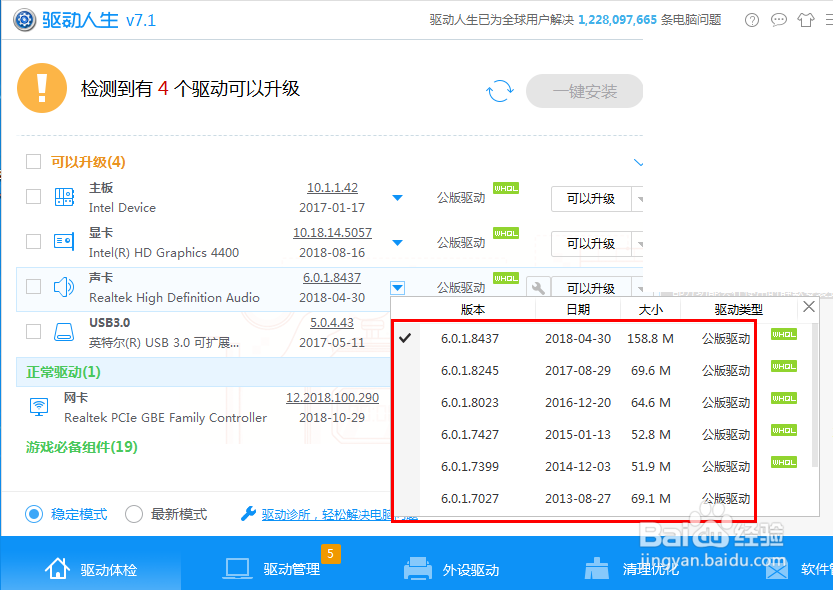Collapse the 可以升级 section chevron

coord(639,163)
